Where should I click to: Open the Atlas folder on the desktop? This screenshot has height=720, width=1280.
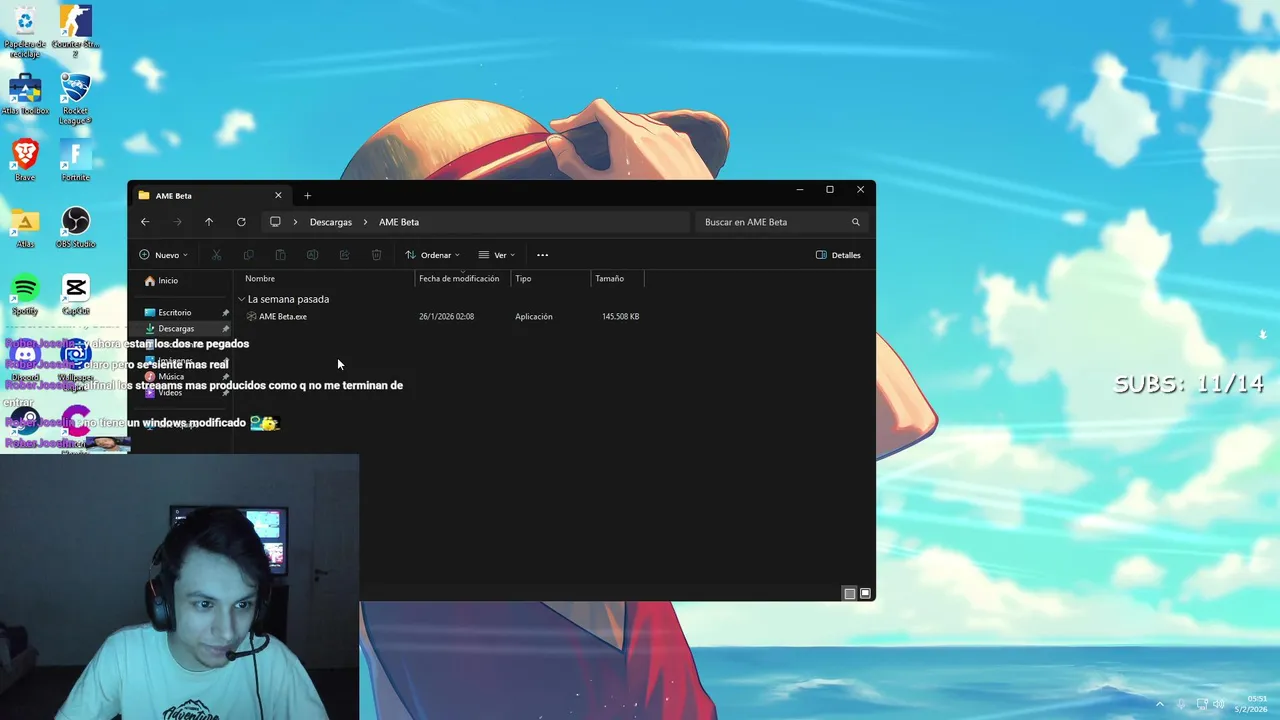coord(25,228)
